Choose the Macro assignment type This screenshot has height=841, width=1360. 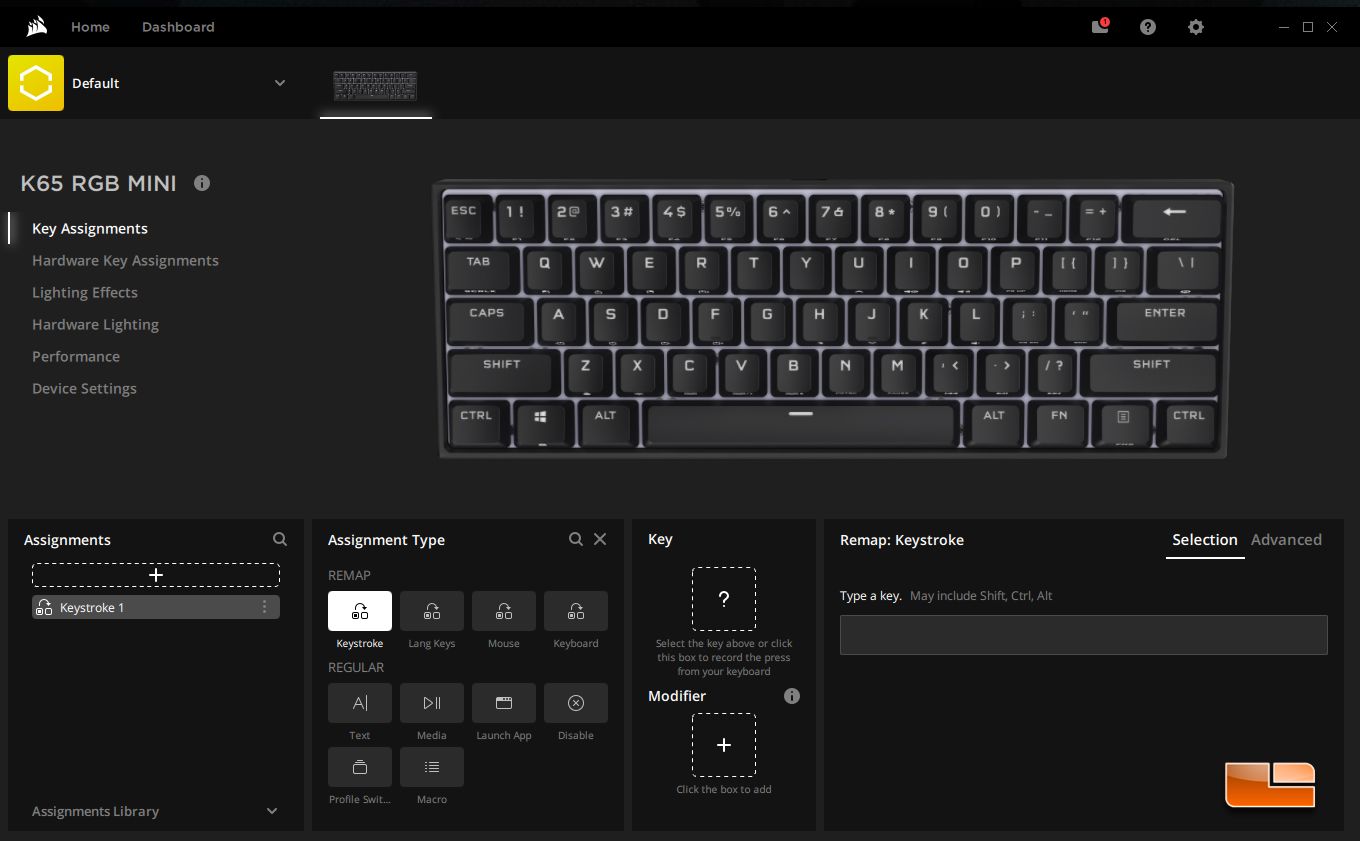click(x=432, y=767)
